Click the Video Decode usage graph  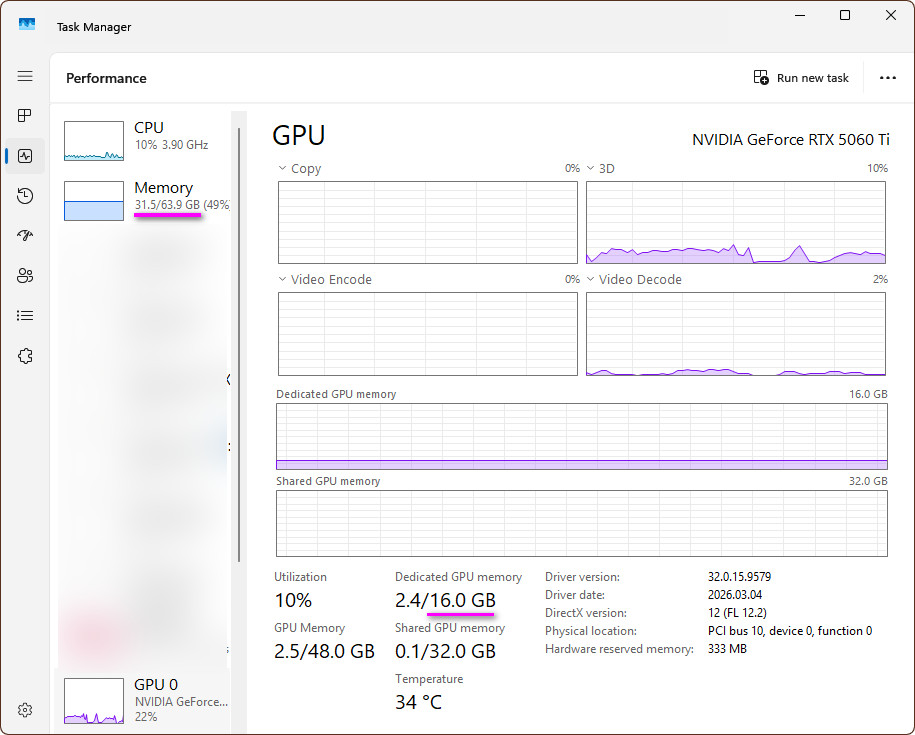736,334
